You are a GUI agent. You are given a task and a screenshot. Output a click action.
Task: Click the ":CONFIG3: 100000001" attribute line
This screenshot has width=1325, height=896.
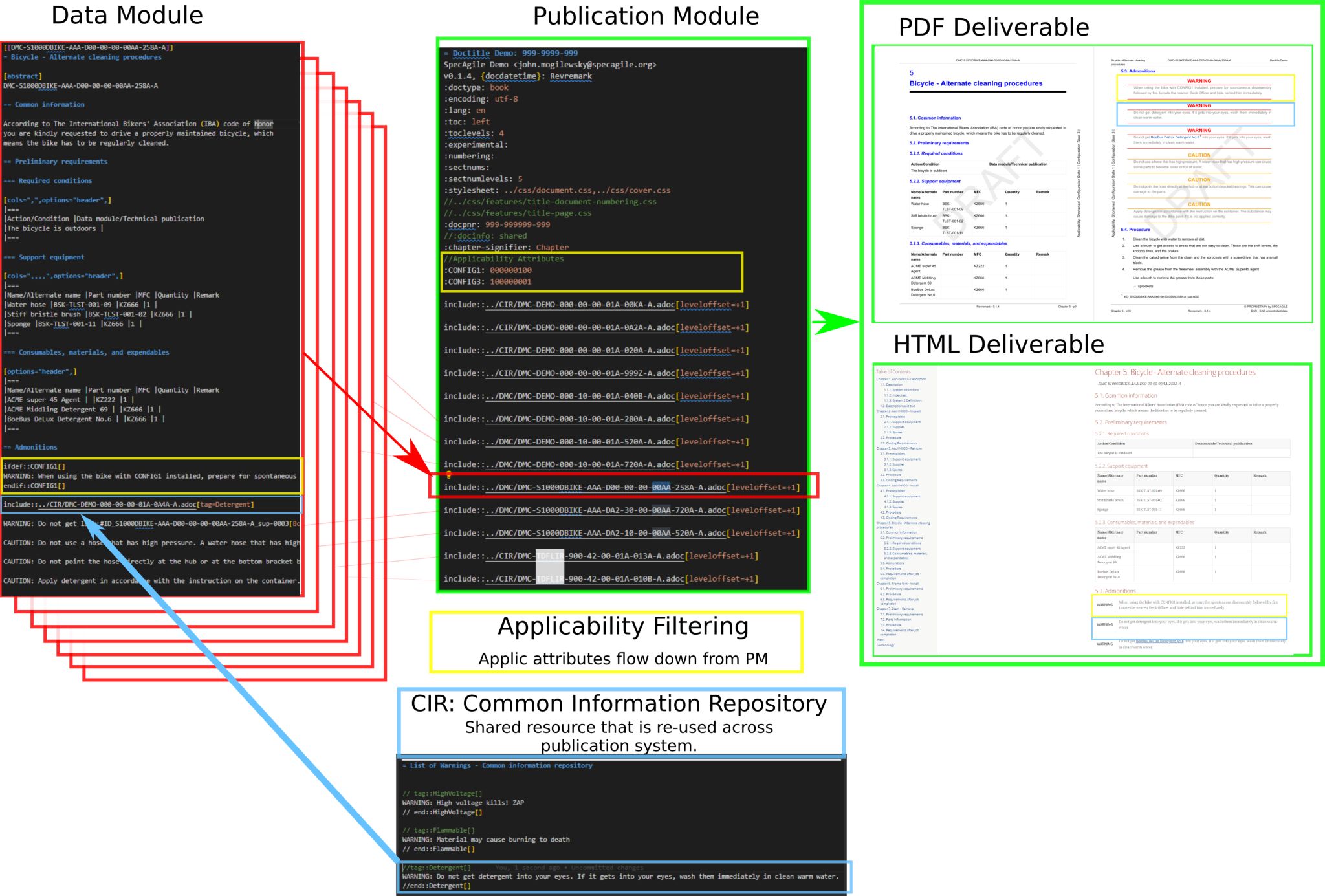488,282
